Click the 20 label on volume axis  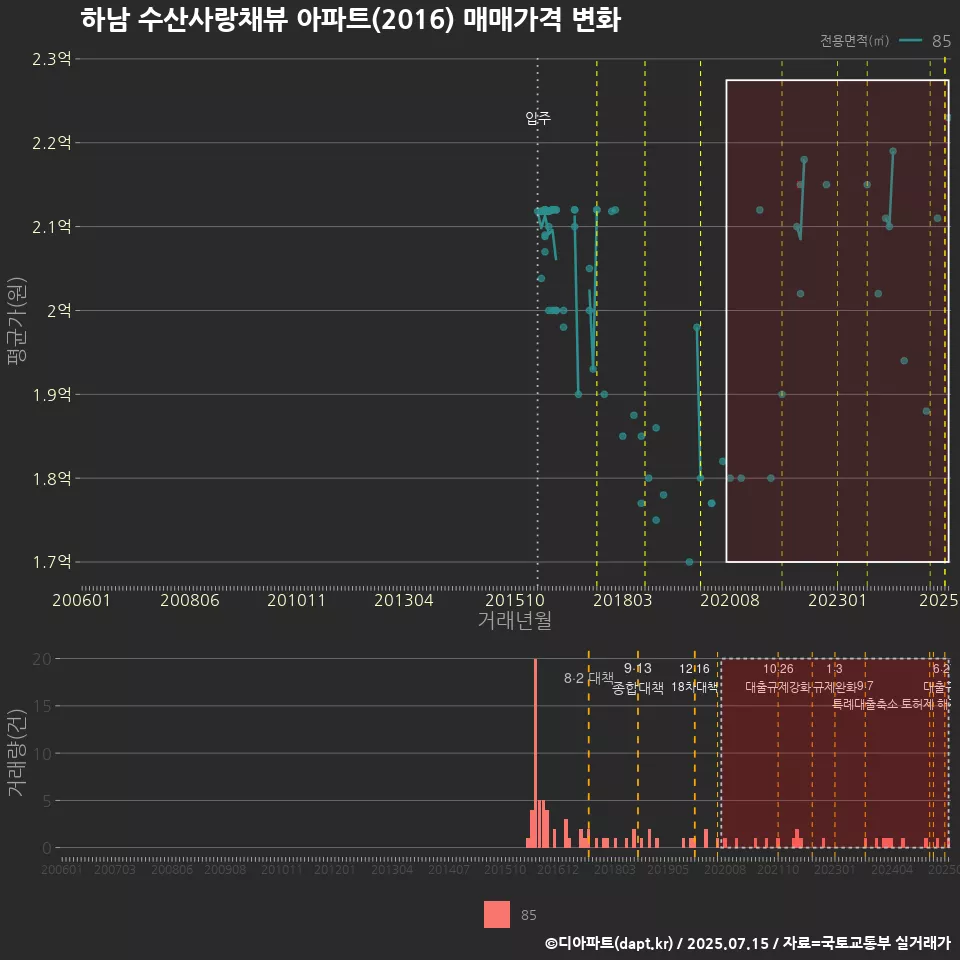point(42,659)
